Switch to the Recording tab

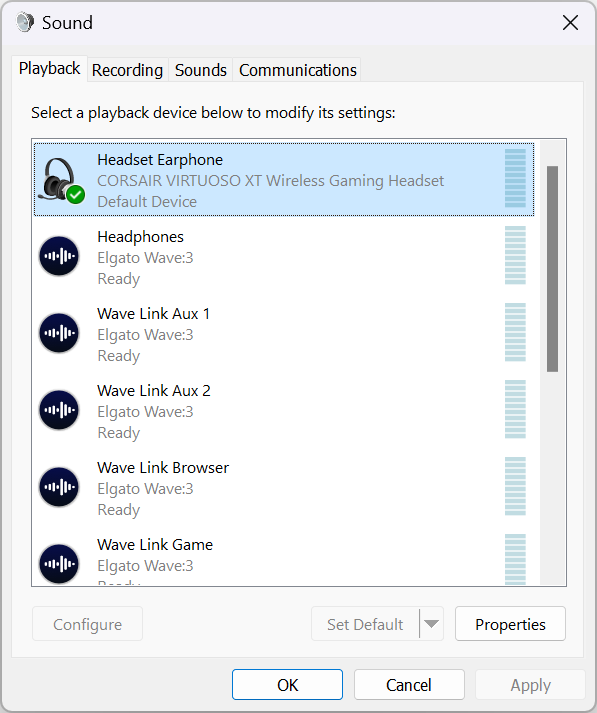[127, 70]
